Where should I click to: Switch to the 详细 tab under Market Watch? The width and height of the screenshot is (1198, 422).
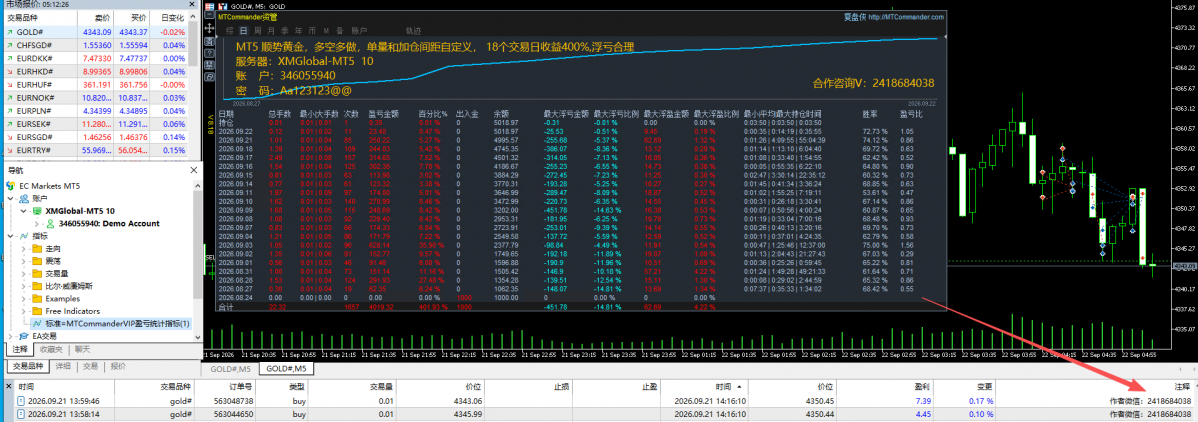coord(63,366)
